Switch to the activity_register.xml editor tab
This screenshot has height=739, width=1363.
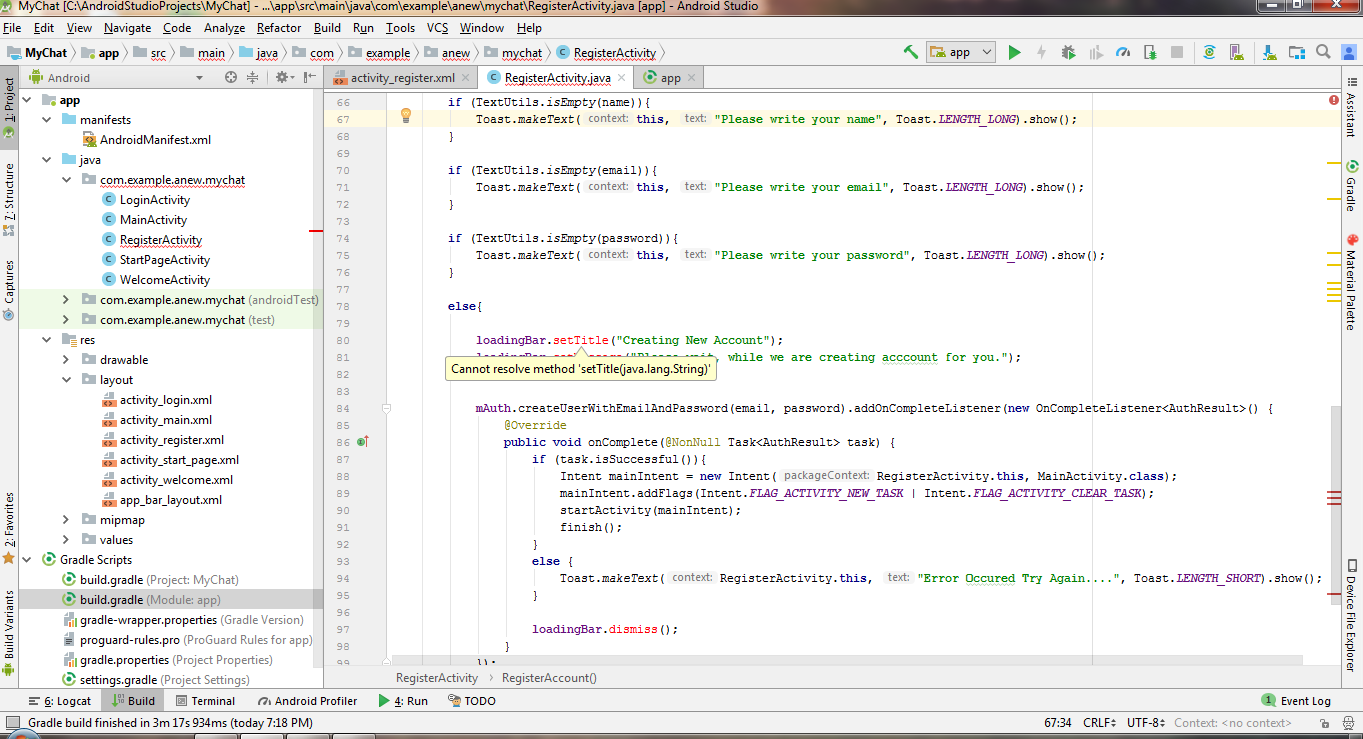click(x=402, y=78)
